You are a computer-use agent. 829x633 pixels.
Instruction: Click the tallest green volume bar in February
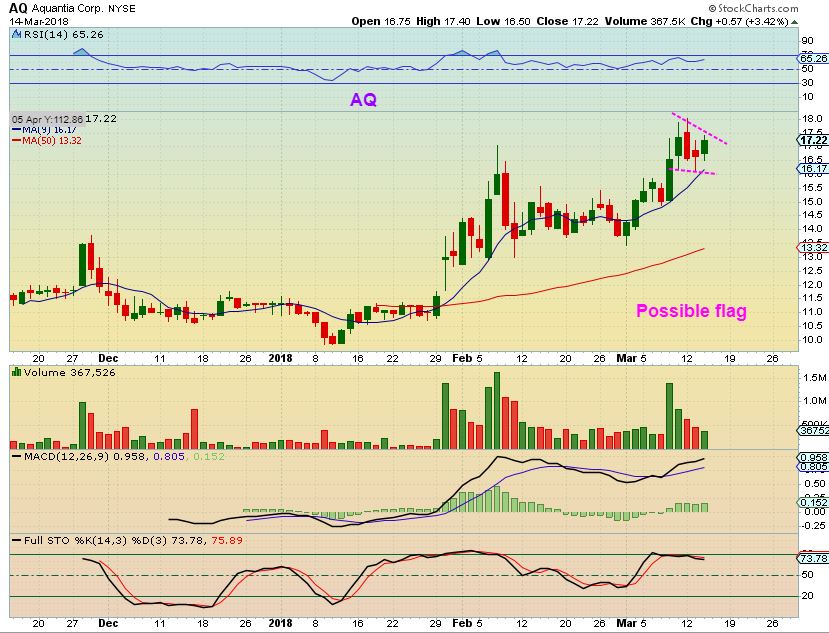point(496,410)
